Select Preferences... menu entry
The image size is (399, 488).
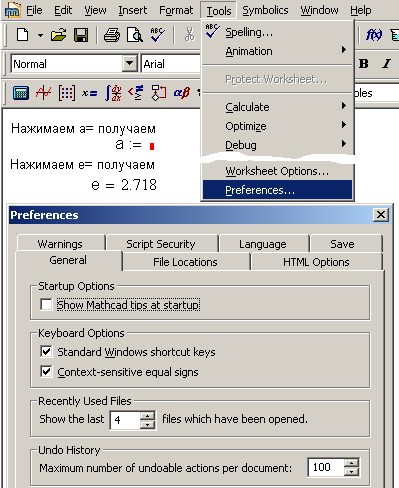[278, 190]
